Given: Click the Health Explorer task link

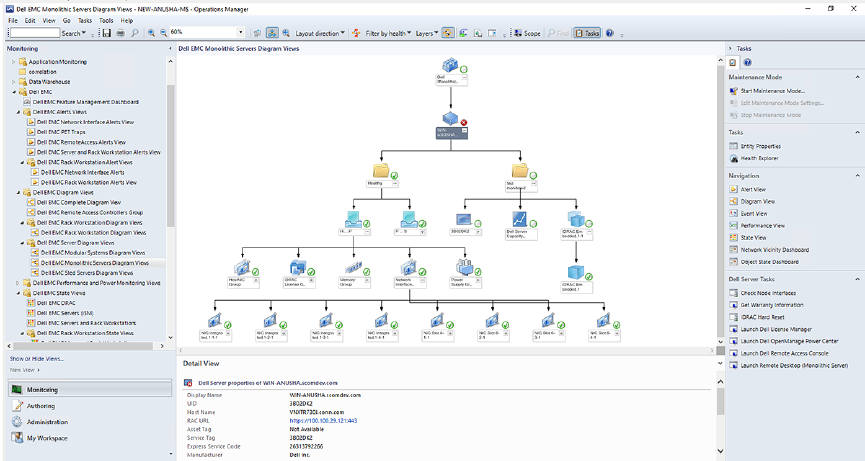Looking at the screenshot, I should [761, 158].
